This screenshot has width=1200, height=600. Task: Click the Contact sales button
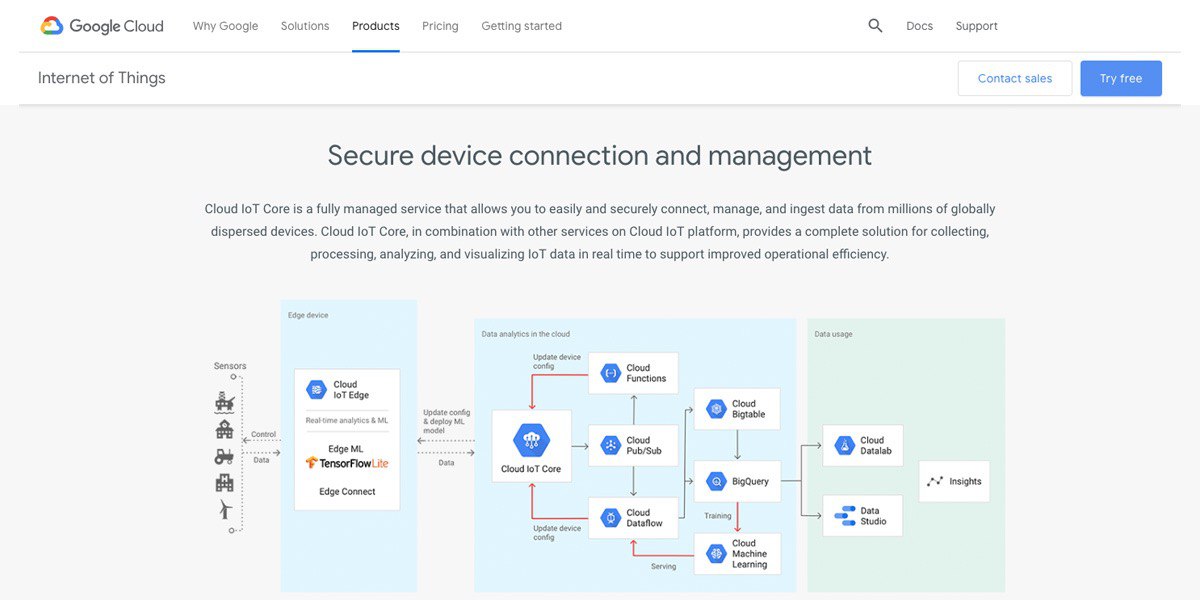coord(1015,78)
